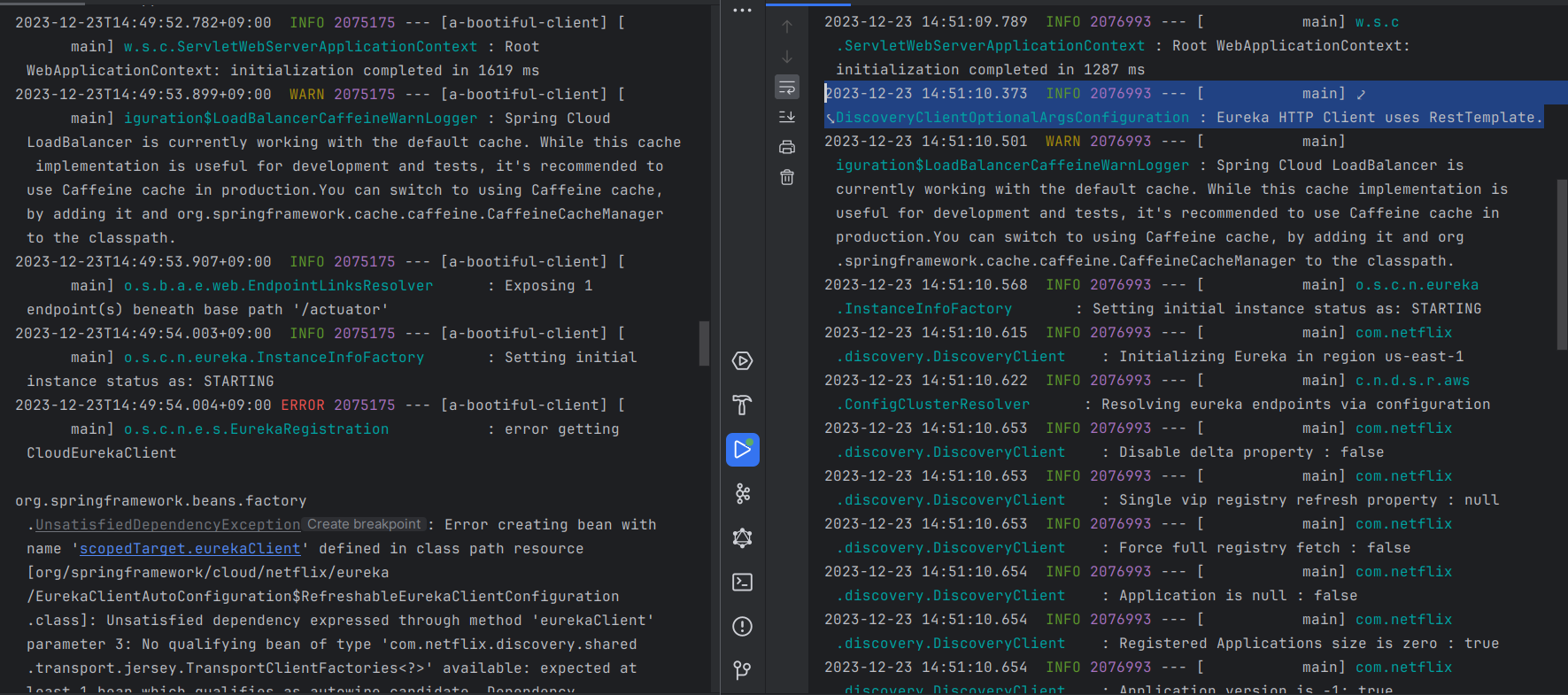Screen dimensions: 1568x695
Task: Click the print console output icon
Action: coord(787,147)
